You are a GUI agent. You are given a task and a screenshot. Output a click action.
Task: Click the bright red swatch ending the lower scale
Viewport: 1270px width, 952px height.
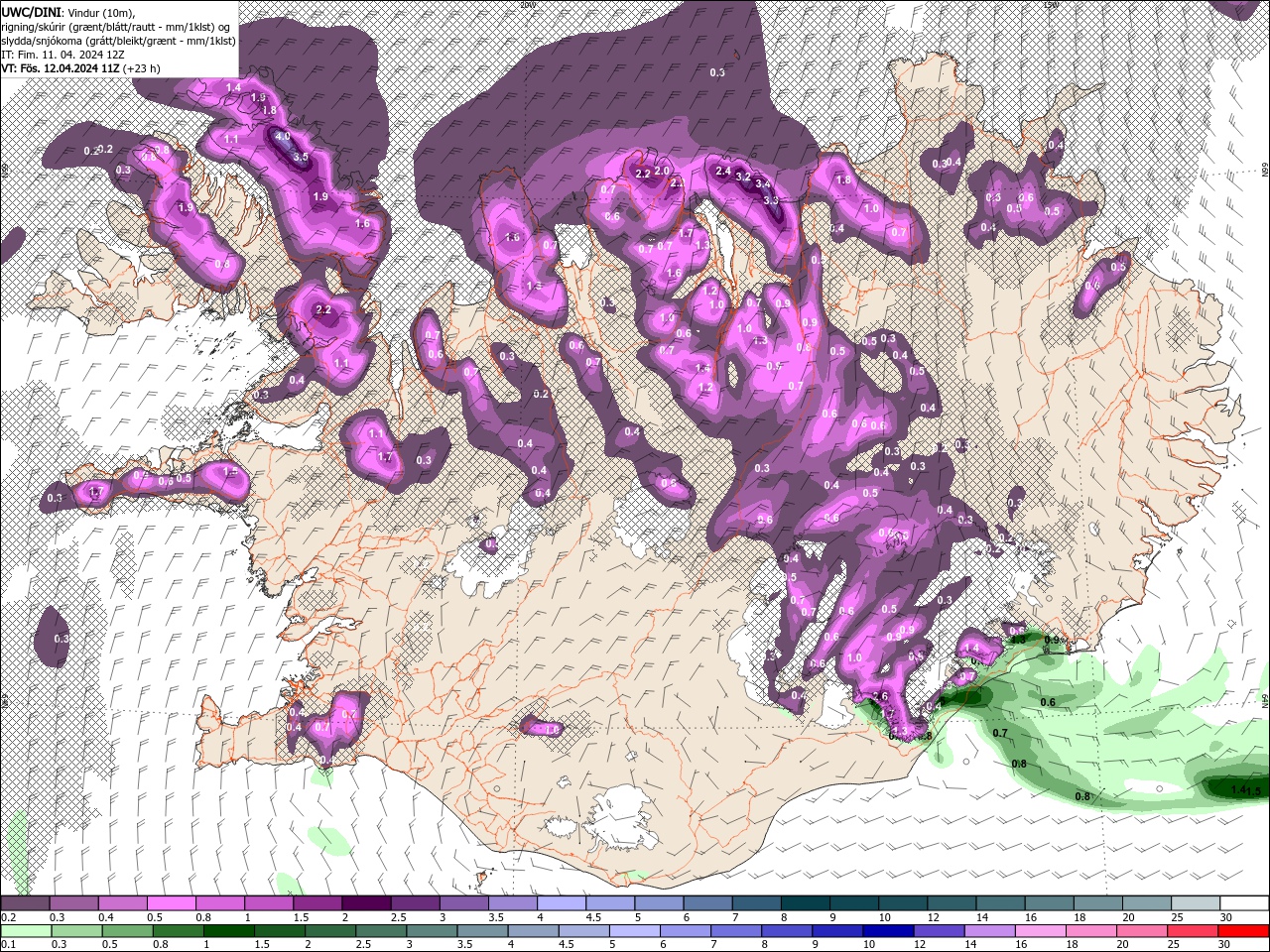click(1244, 931)
